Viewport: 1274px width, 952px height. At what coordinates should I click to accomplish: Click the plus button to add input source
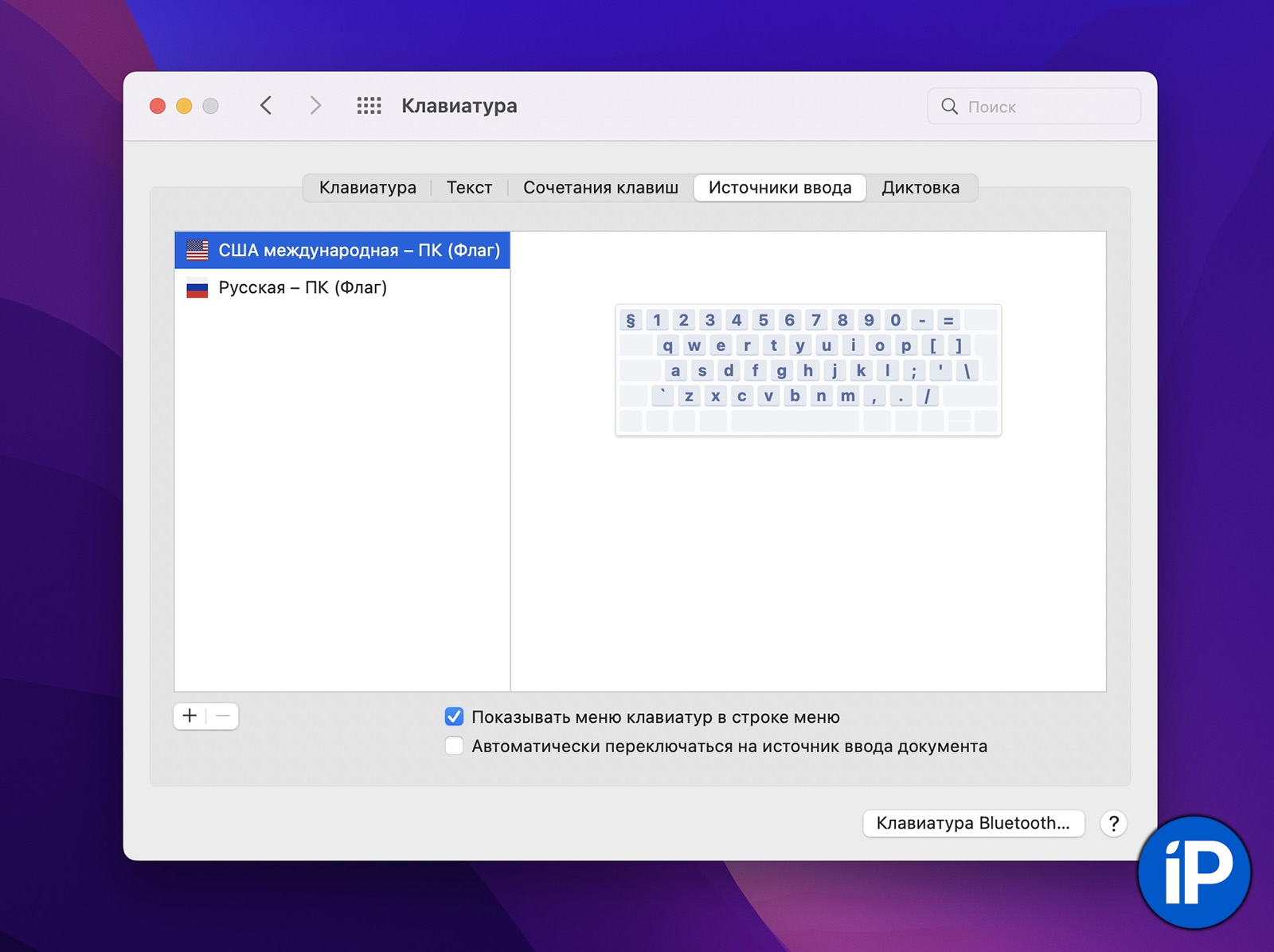pos(190,716)
